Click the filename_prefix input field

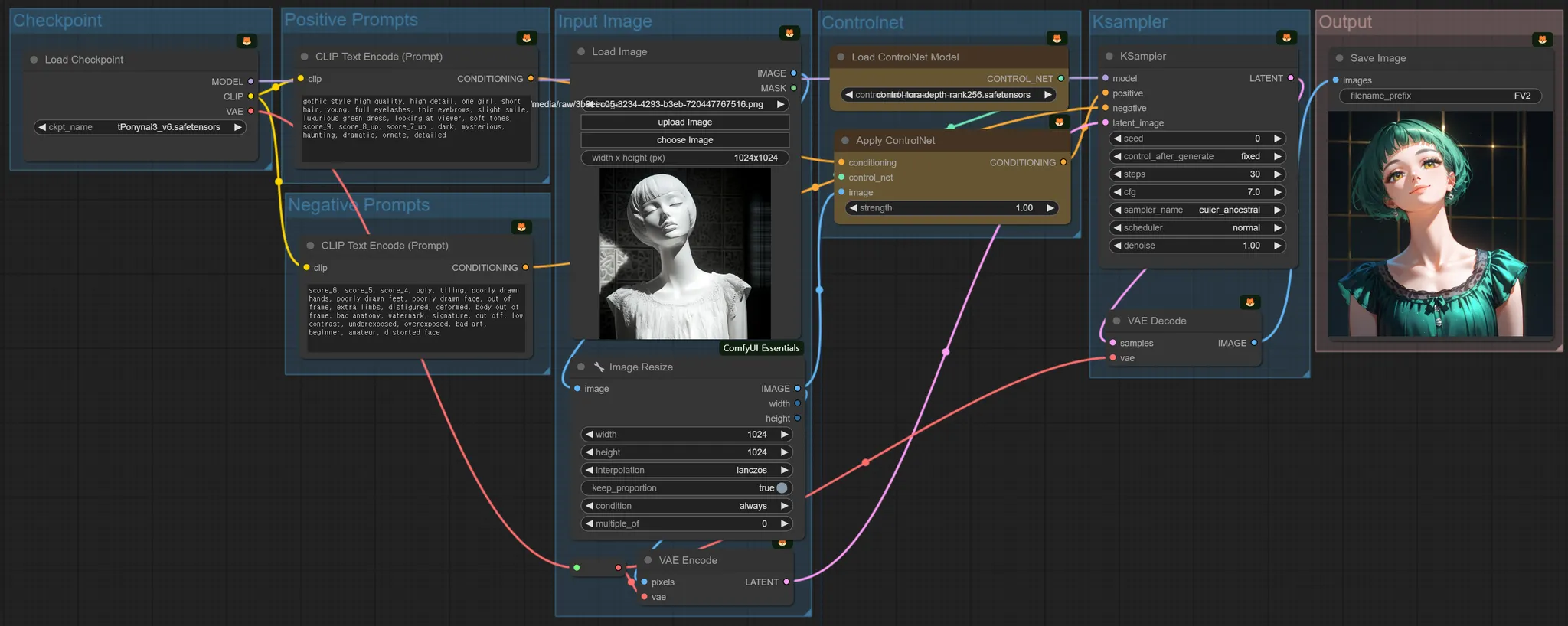pos(1439,96)
